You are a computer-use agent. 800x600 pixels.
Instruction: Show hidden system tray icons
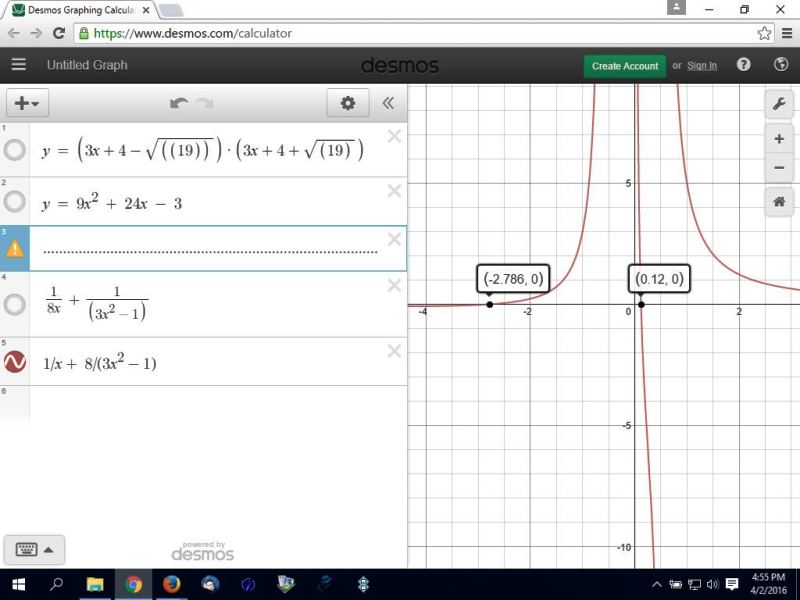coord(657,585)
